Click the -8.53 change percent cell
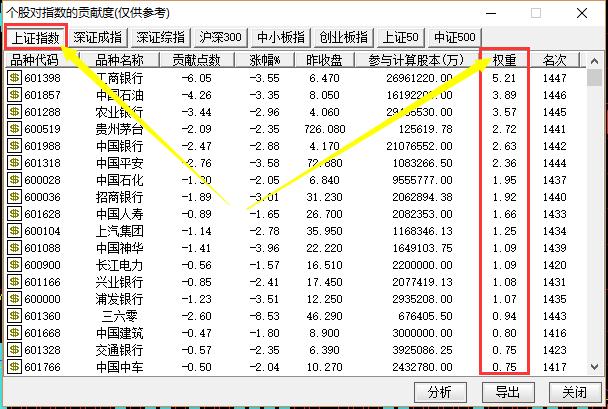This screenshot has width=608, height=409. pyautogui.click(x=264, y=316)
